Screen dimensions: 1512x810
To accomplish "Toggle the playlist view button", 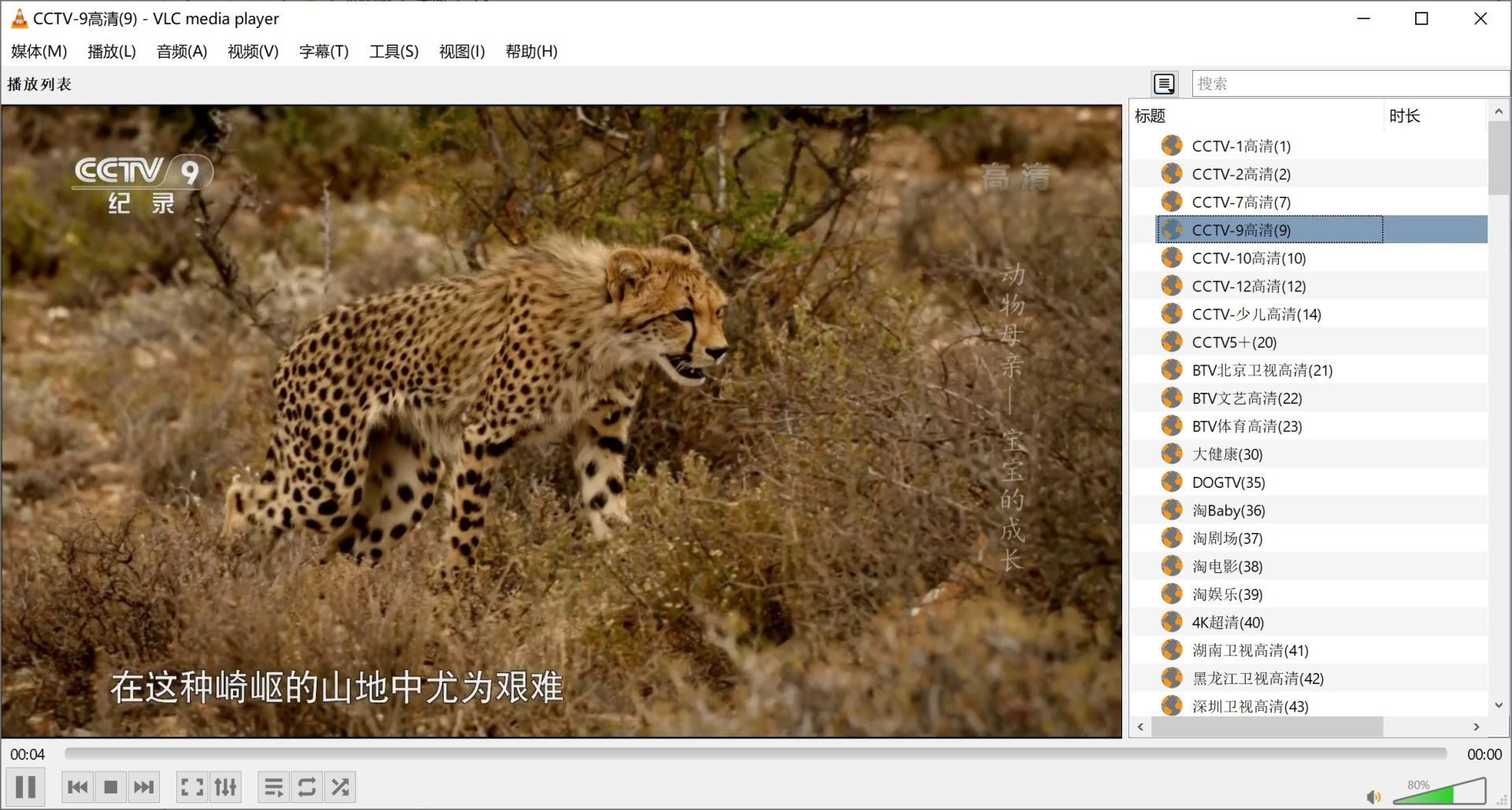I will [274, 786].
